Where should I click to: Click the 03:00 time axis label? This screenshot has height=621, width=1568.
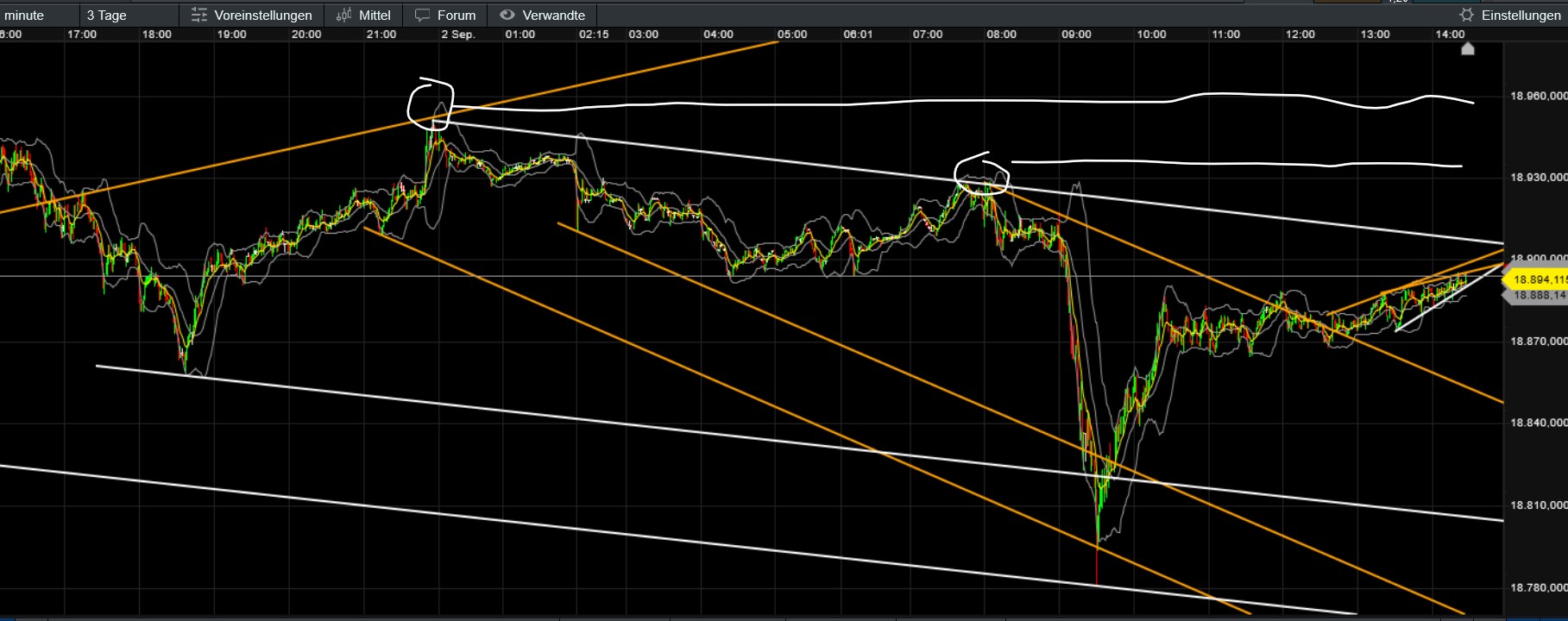(x=644, y=34)
